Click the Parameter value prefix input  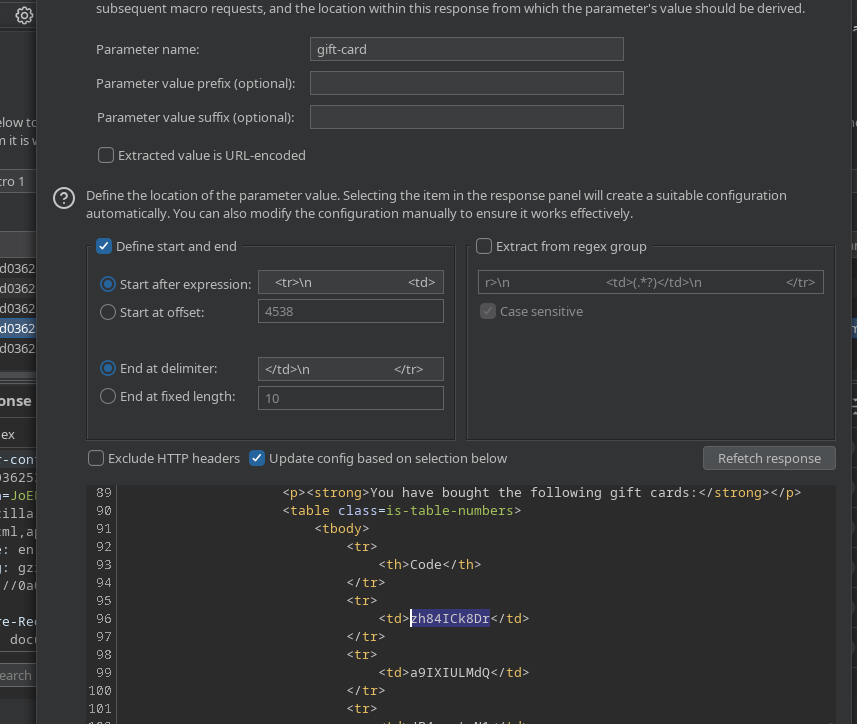click(466, 83)
